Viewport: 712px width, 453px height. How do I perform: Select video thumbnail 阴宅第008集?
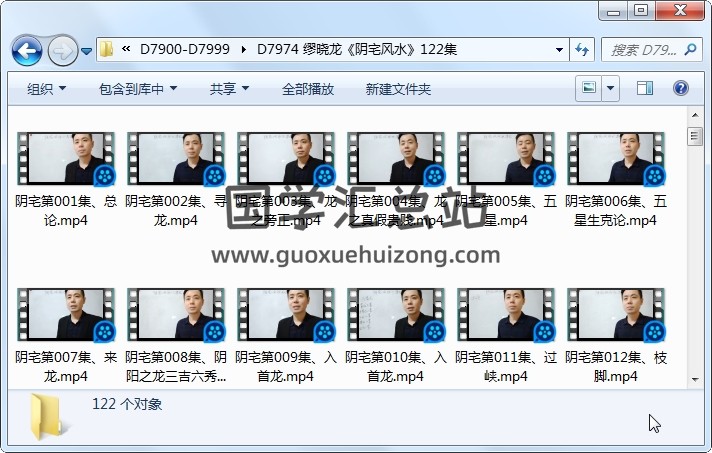coord(176,315)
